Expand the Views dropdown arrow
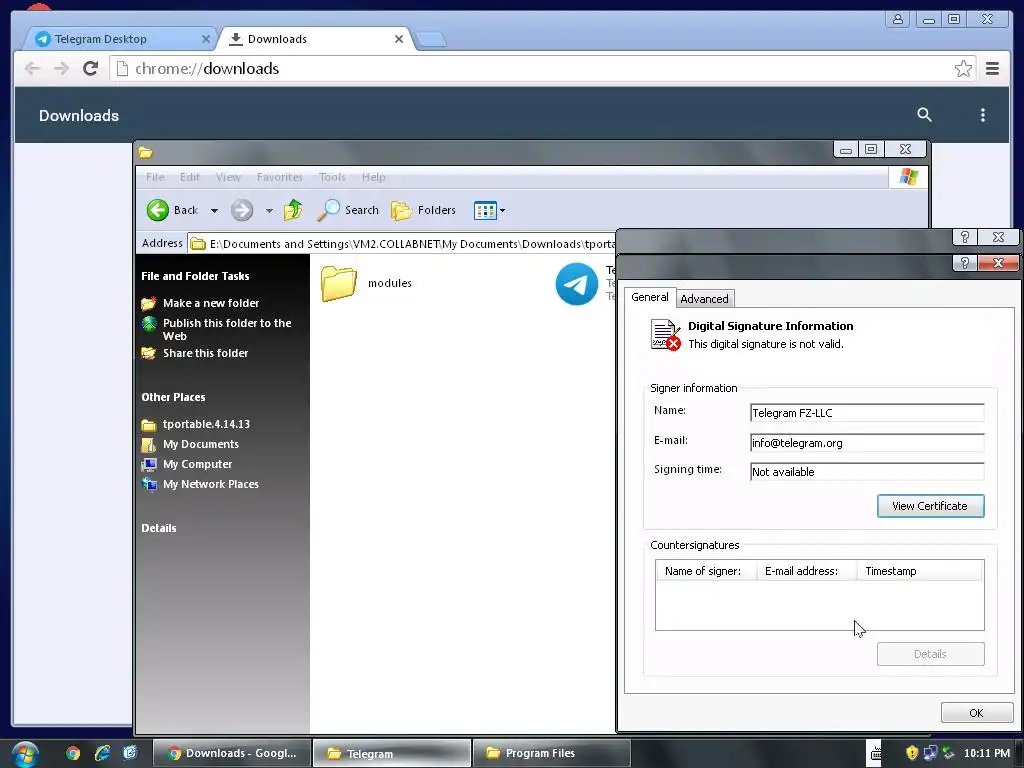 pyautogui.click(x=502, y=211)
